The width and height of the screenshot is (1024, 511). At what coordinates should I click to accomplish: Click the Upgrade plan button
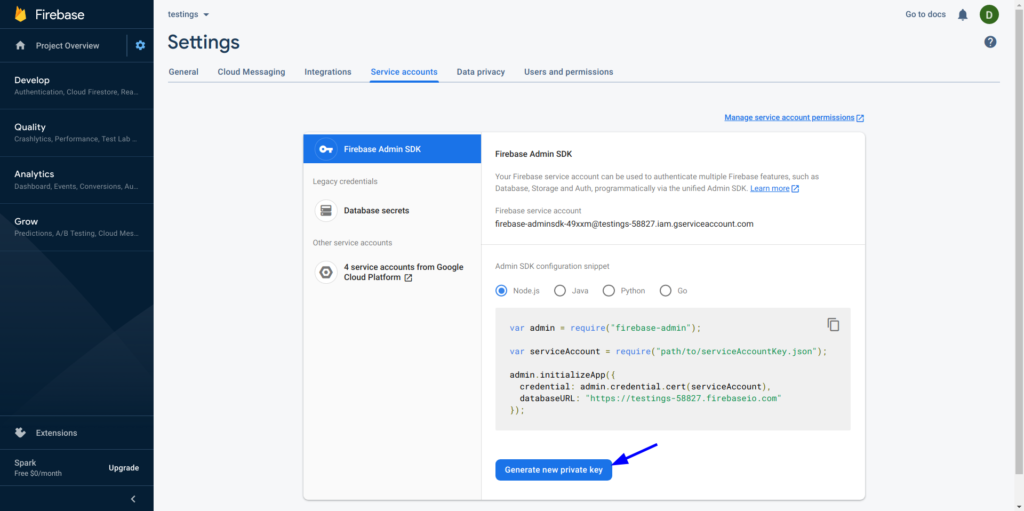click(x=123, y=467)
